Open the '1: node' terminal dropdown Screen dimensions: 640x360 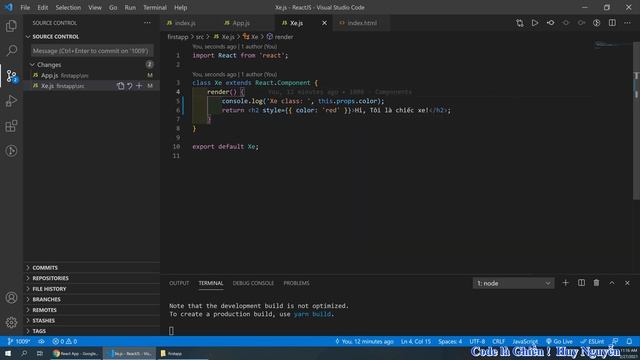(513, 283)
